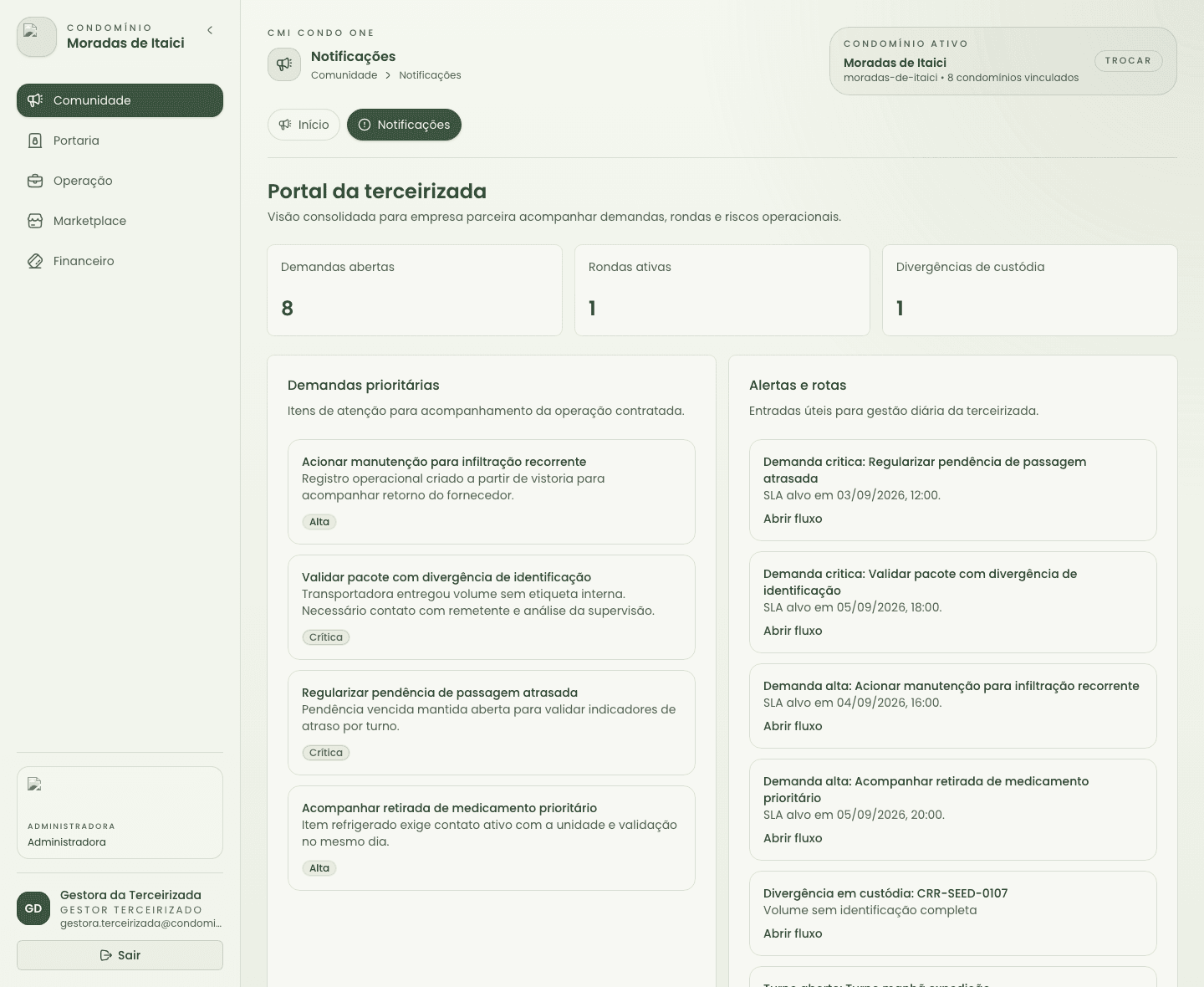Click the Notificações breadcrumb text
The height and width of the screenshot is (987, 1204).
(430, 75)
